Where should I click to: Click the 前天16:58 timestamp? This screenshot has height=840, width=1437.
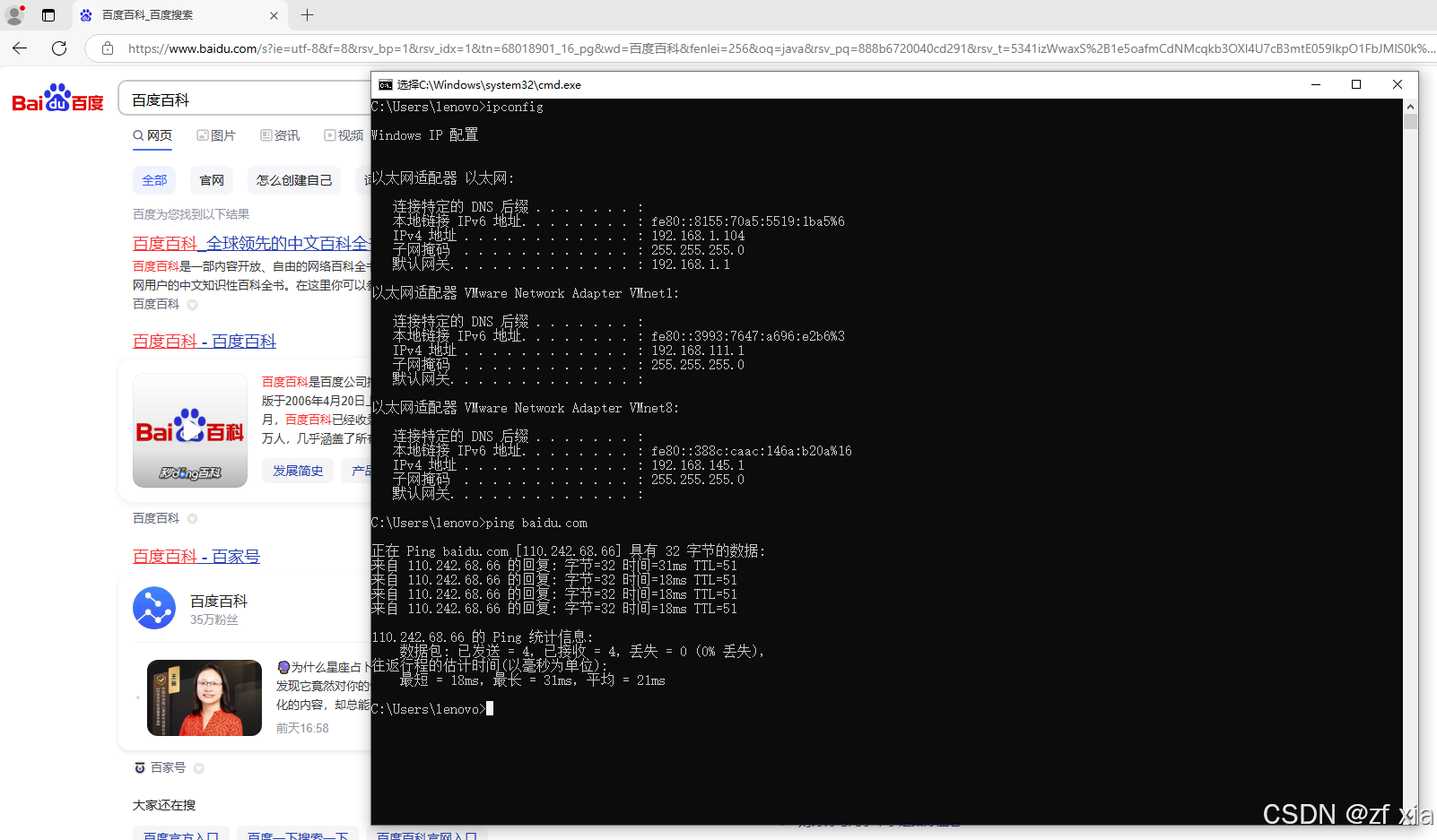302,728
